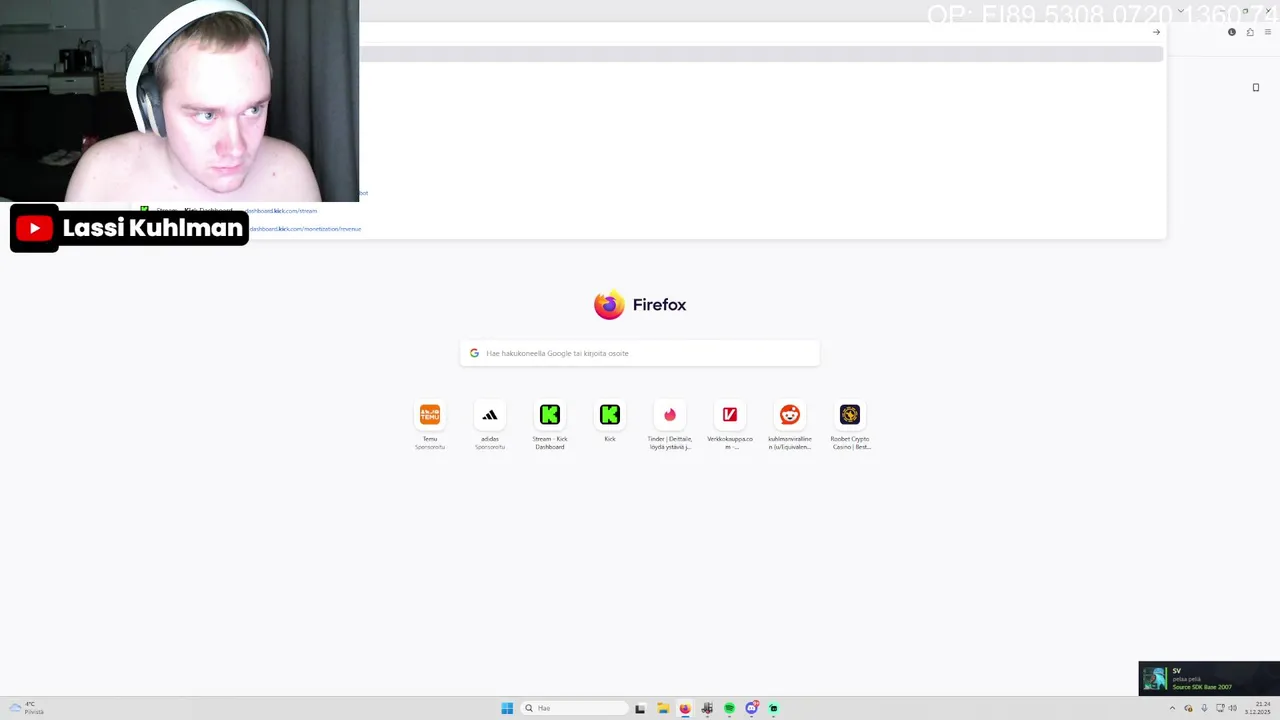Click the Temu tile label text
This screenshot has height=720, width=1280.
(x=430, y=439)
